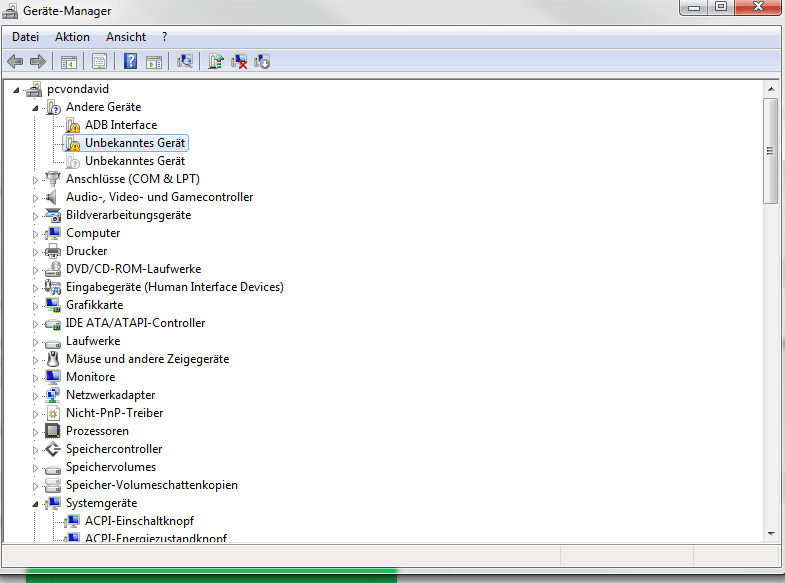Select the Speichervolumes label

click(111, 467)
